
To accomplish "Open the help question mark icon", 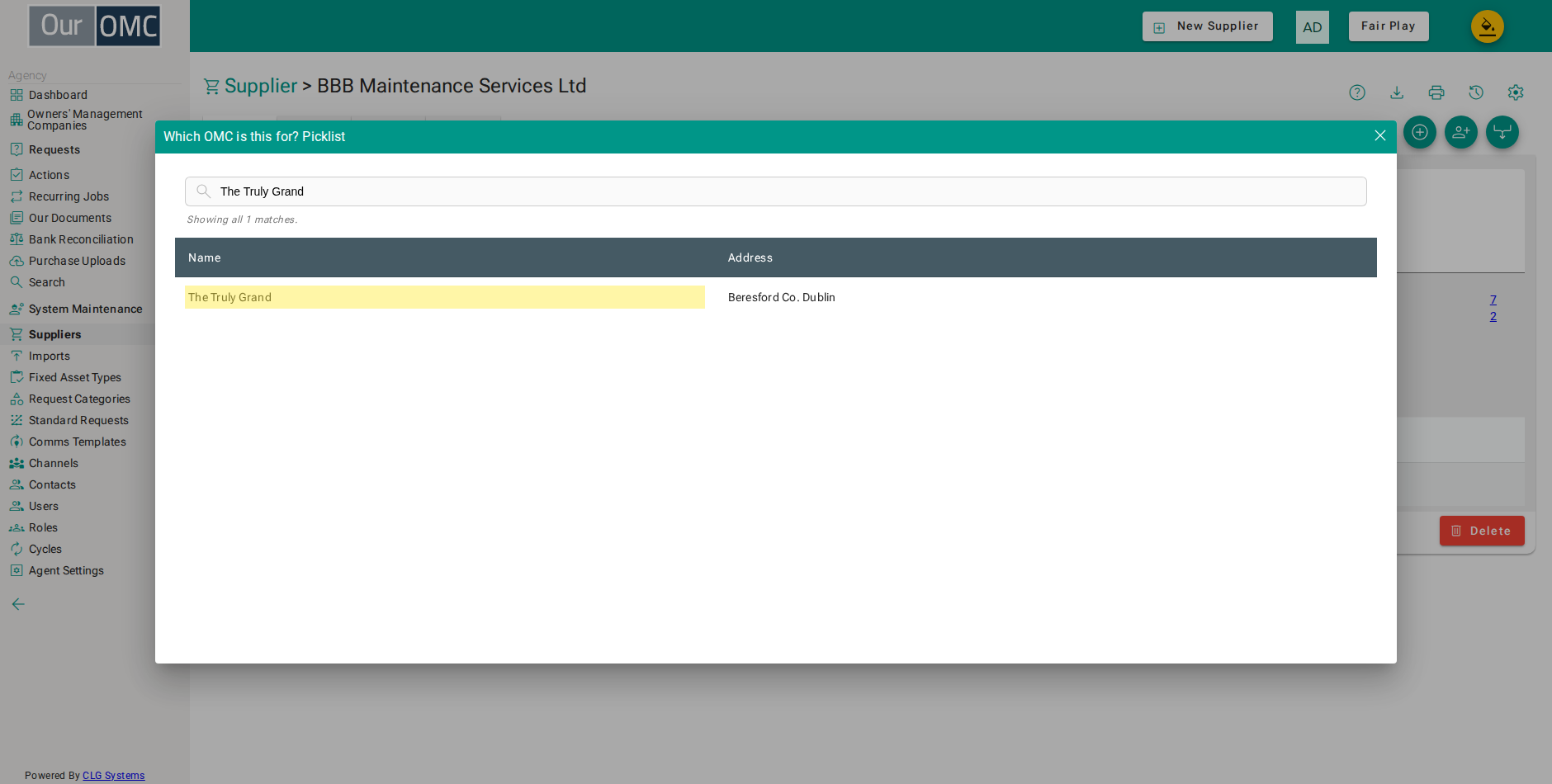I will 1356,92.
